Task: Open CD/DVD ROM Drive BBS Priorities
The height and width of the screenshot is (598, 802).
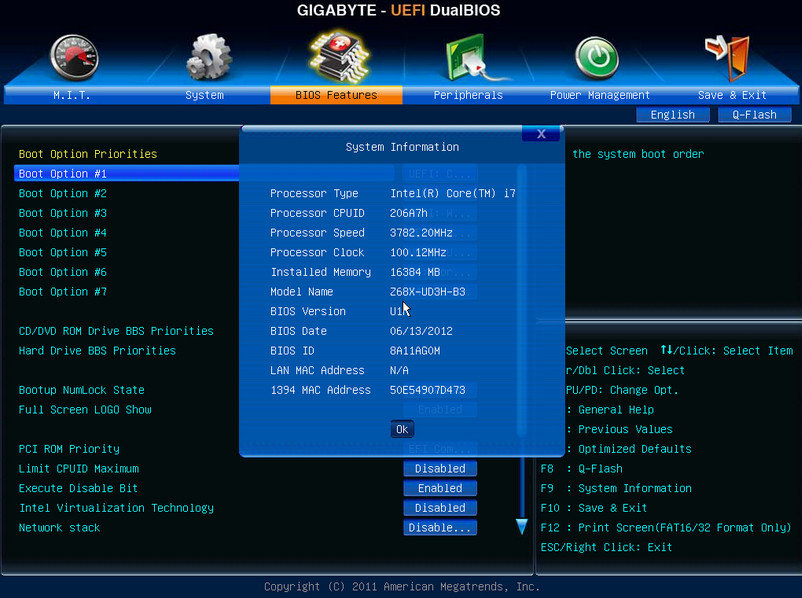Action: click(116, 331)
